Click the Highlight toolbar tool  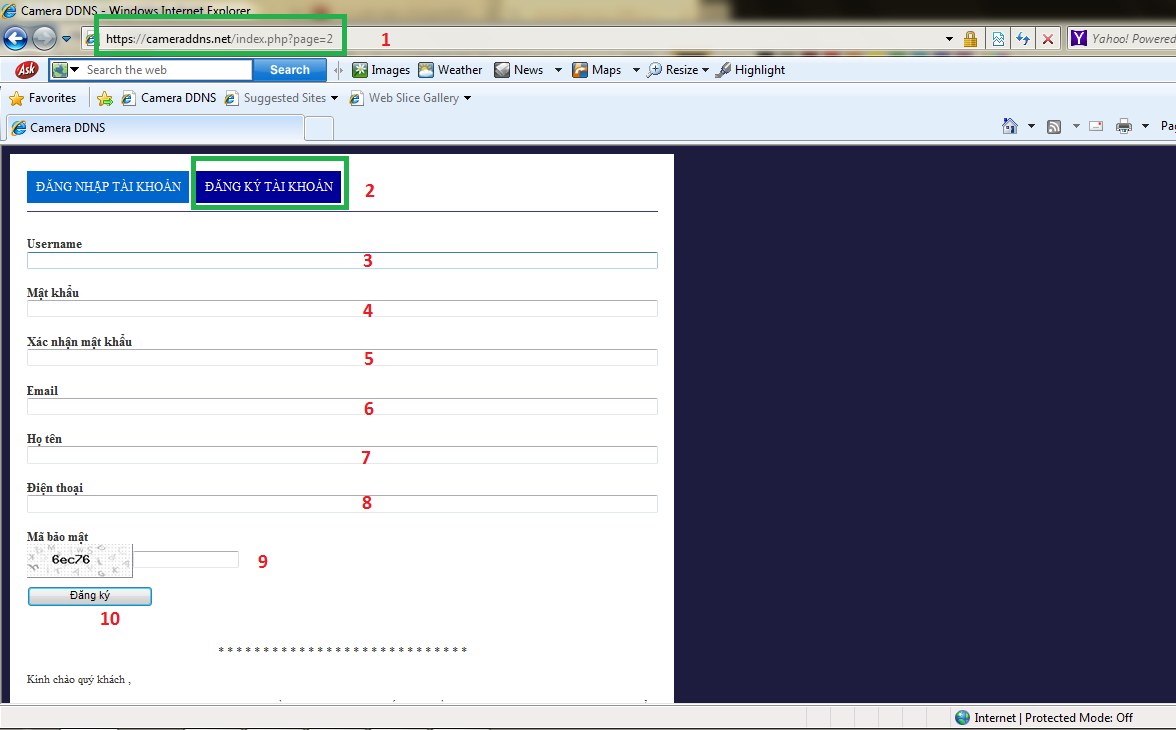click(750, 70)
